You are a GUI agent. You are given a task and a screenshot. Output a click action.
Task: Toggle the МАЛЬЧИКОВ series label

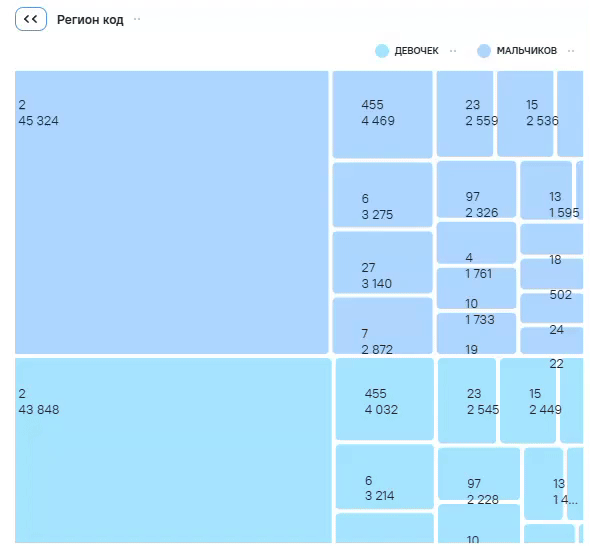[x=526, y=51]
